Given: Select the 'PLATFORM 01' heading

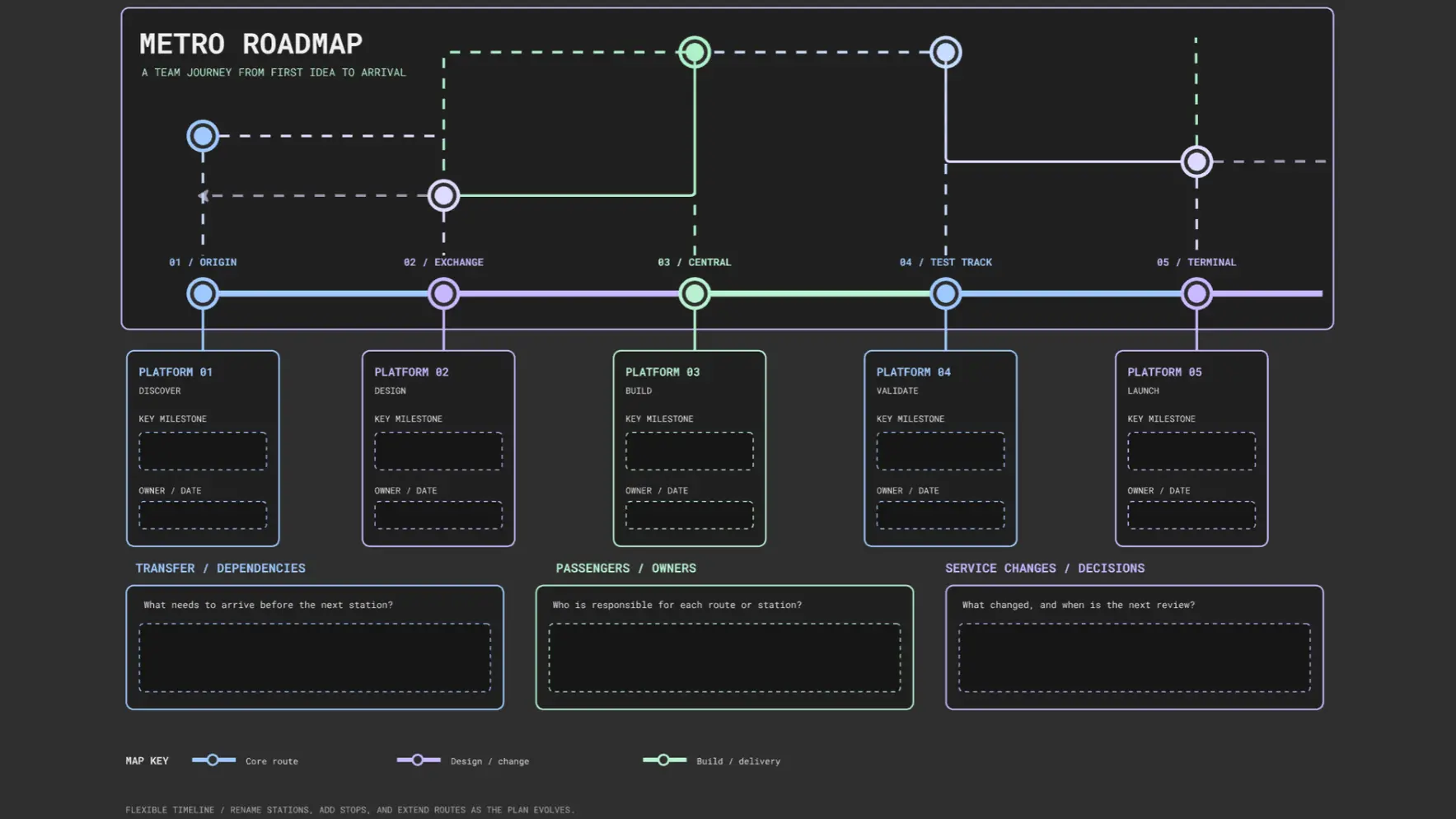Looking at the screenshot, I should tap(176, 372).
